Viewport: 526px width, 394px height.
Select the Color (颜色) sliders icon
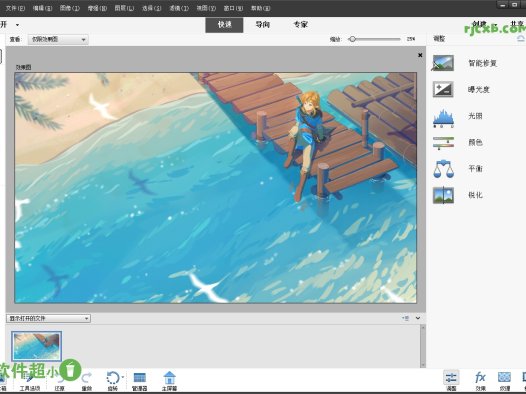point(443,143)
